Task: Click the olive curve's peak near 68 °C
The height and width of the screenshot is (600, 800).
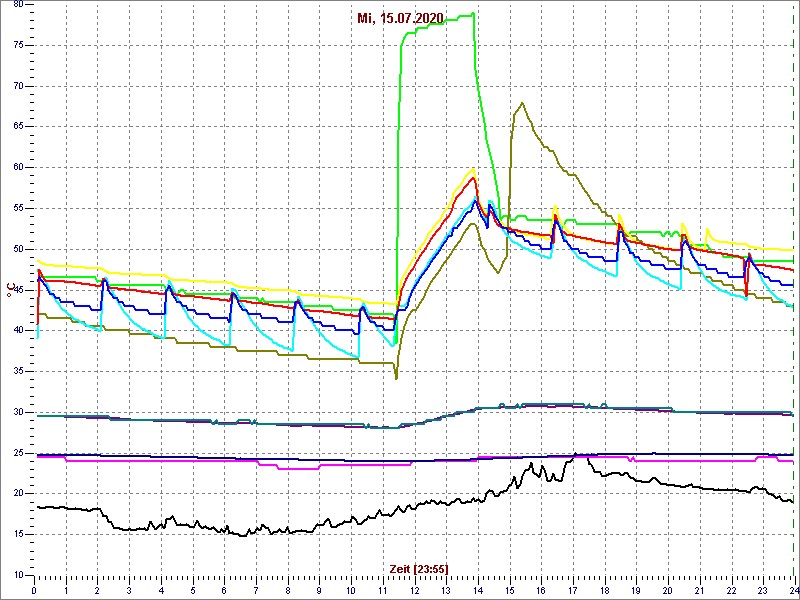Action: click(x=522, y=103)
